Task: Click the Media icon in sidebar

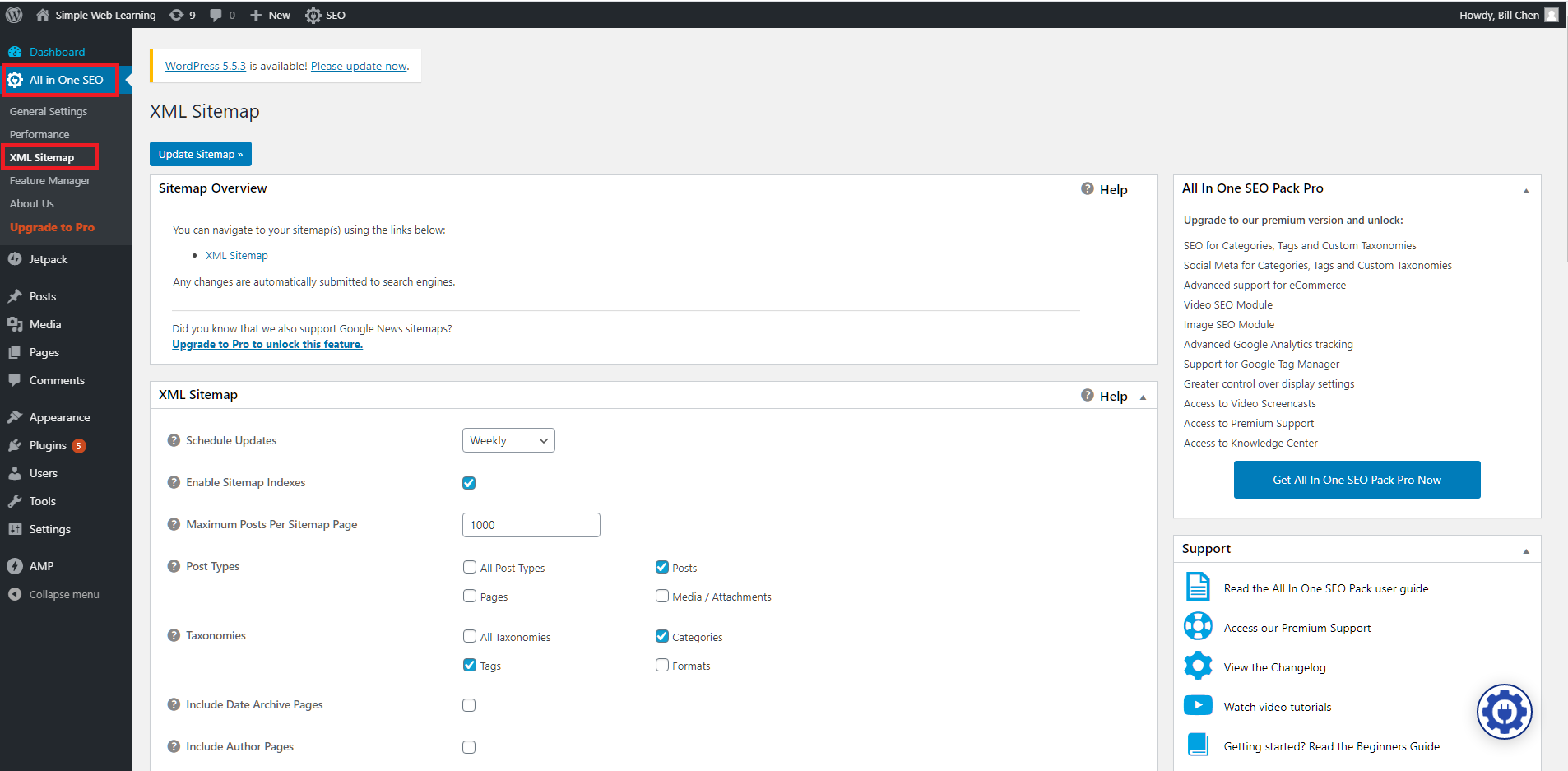Action: click(15, 324)
